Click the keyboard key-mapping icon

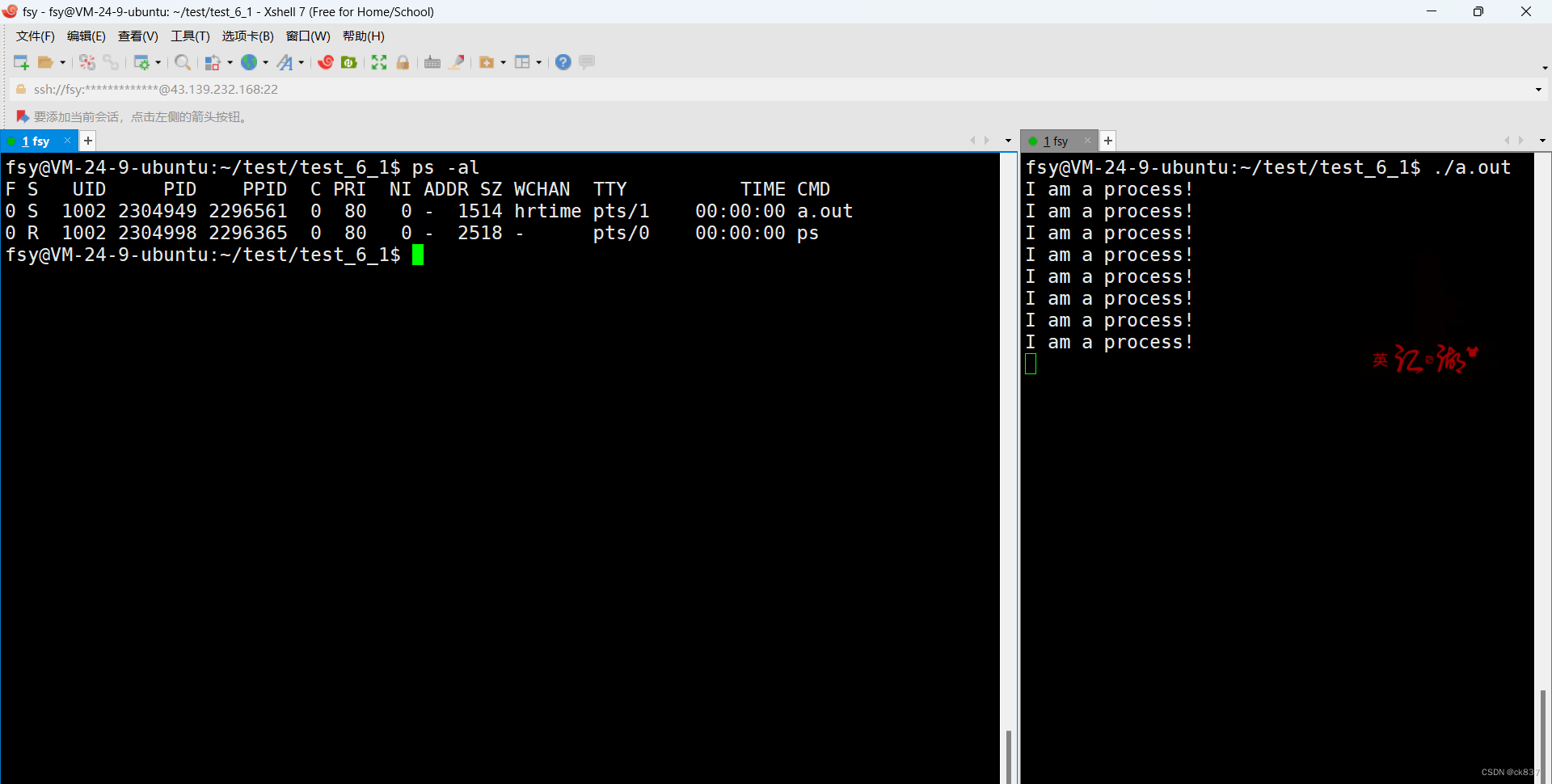pyautogui.click(x=432, y=62)
